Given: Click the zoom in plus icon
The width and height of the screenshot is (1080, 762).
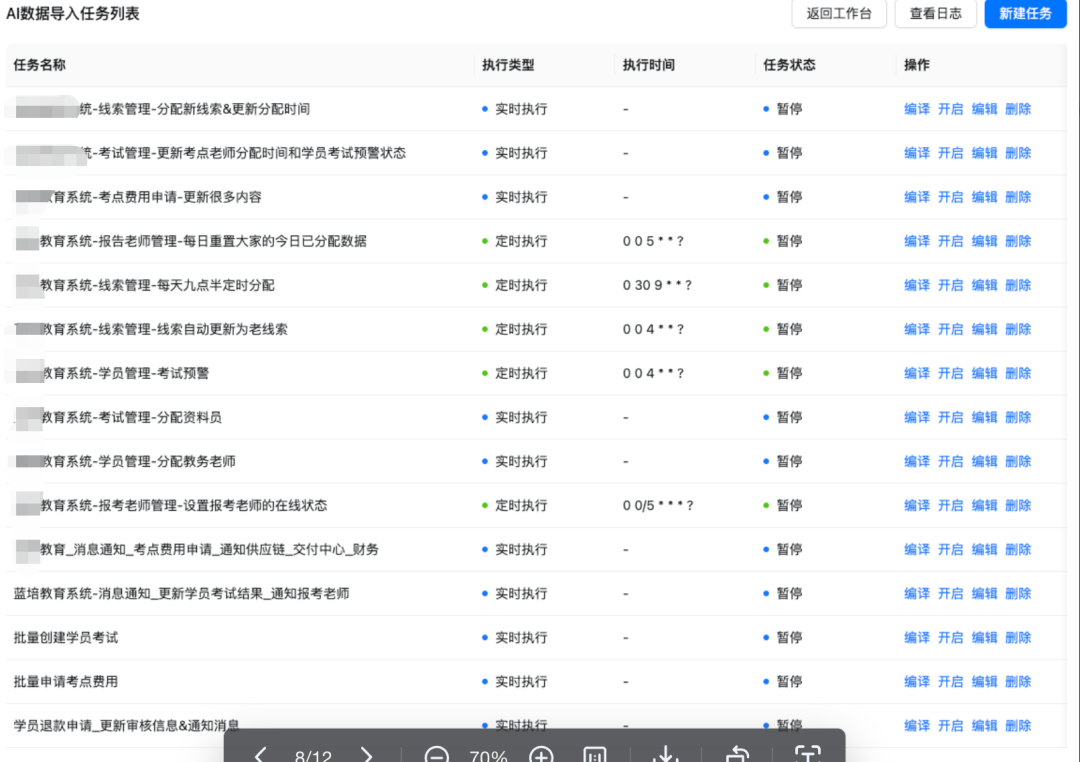Looking at the screenshot, I should click(x=541, y=755).
